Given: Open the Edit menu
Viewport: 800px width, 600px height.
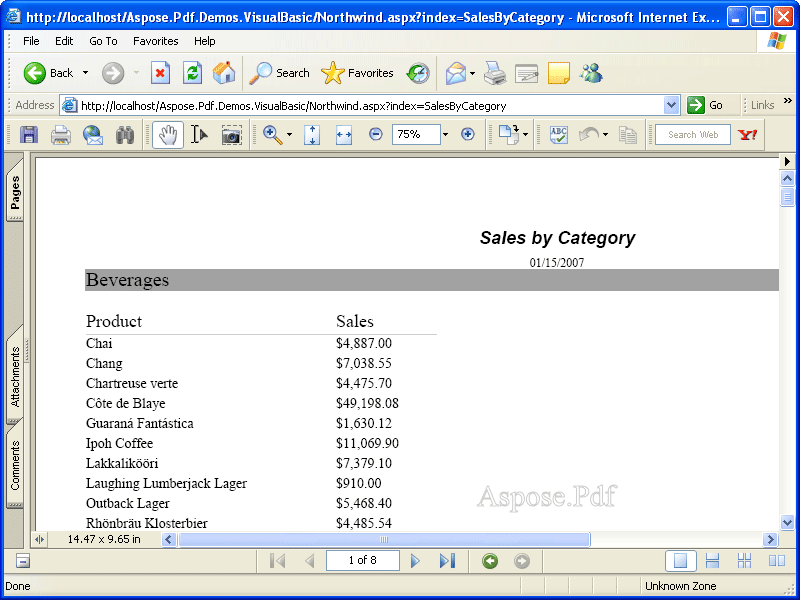Looking at the screenshot, I should pyautogui.click(x=64, y=41).
